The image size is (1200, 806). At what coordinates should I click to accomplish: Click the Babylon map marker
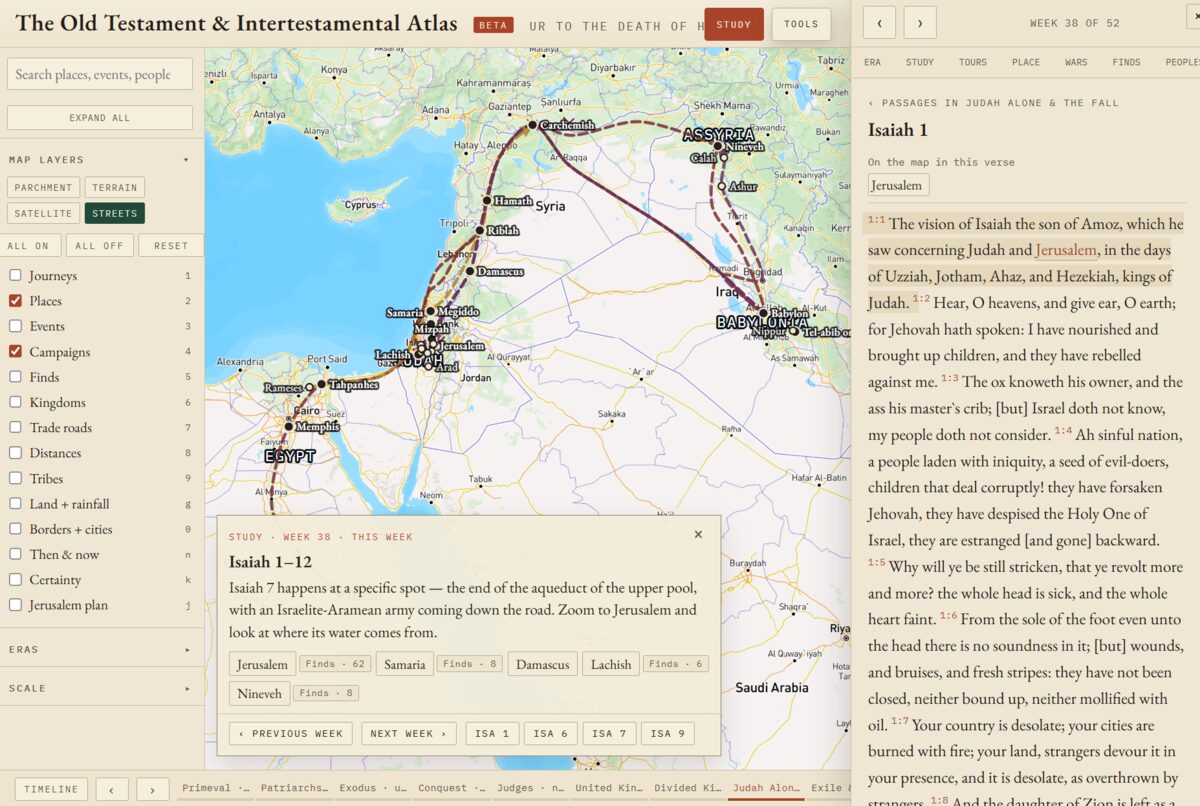[x=763, y=313]
